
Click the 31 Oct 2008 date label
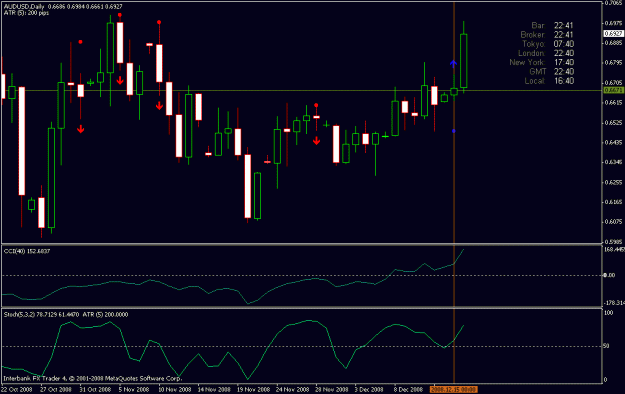[x=95, y=389]
